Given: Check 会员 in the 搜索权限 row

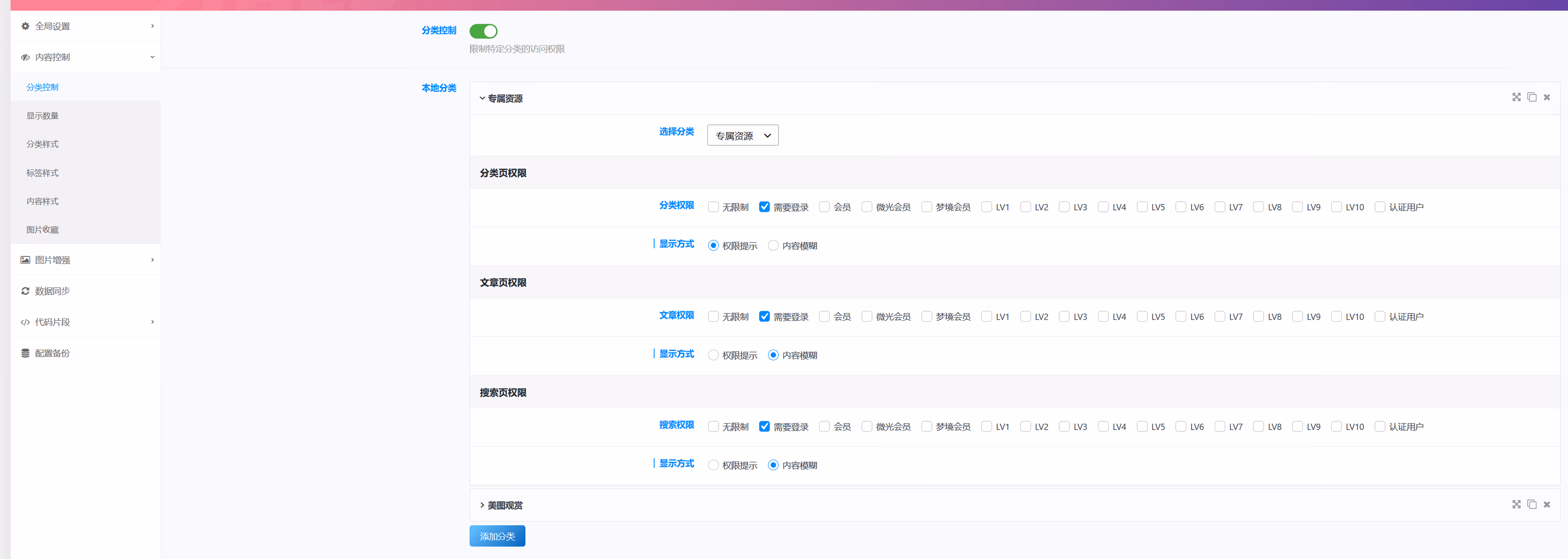Looking at the screenshot, I should (x=824, y=426).
